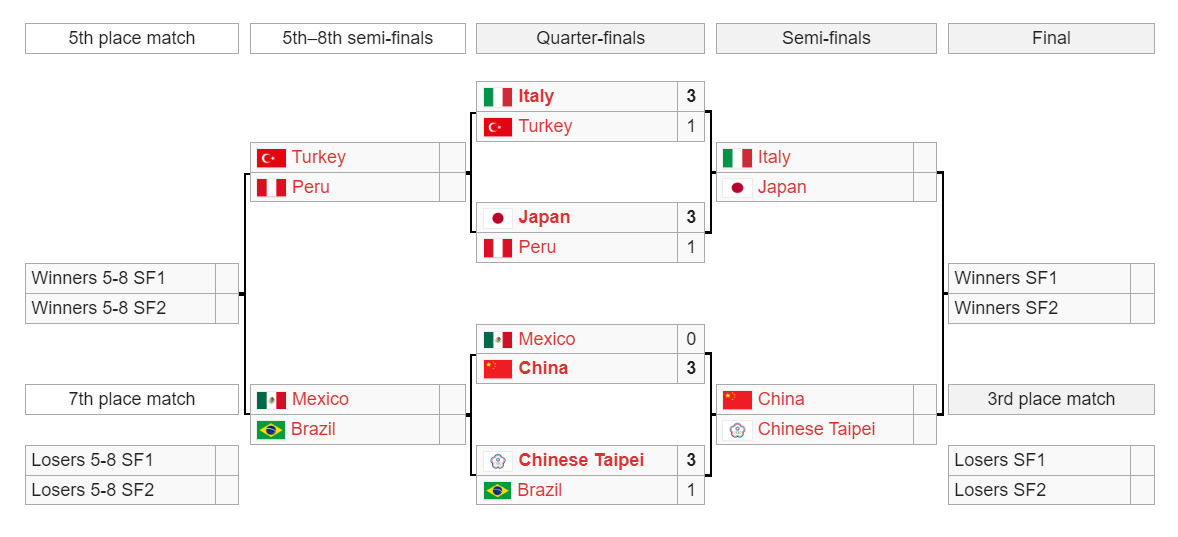
Task: Select the 3rd place match header
Action: [x=1051, y=400]
